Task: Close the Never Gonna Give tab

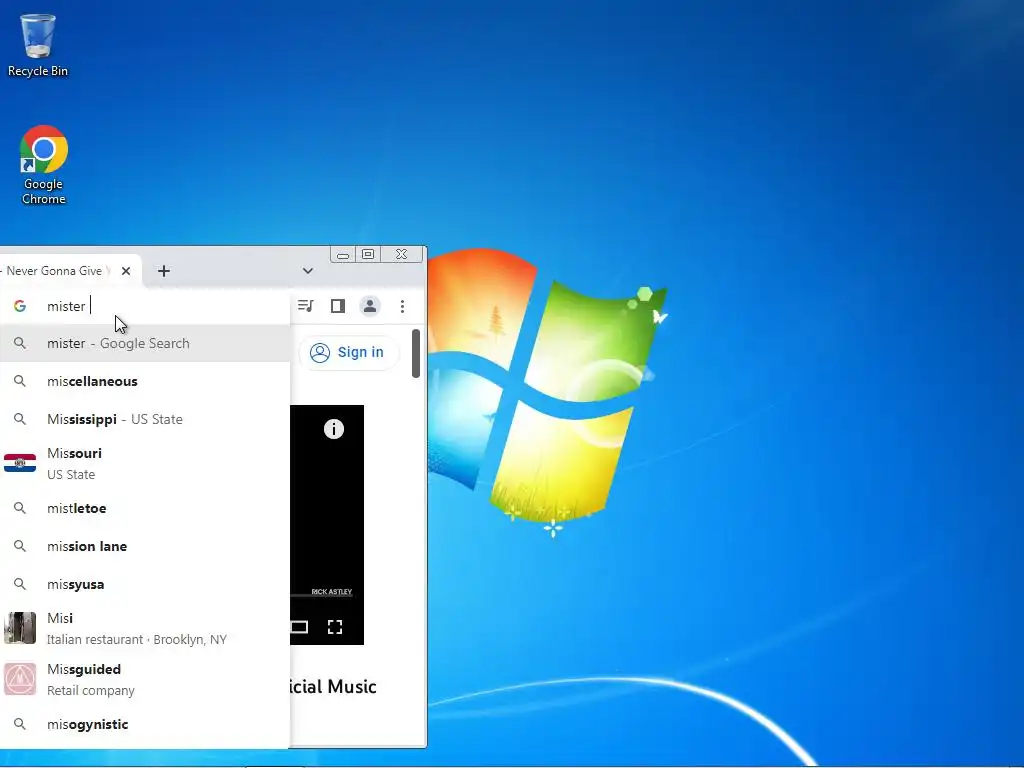Action: [x=126, y=271]
